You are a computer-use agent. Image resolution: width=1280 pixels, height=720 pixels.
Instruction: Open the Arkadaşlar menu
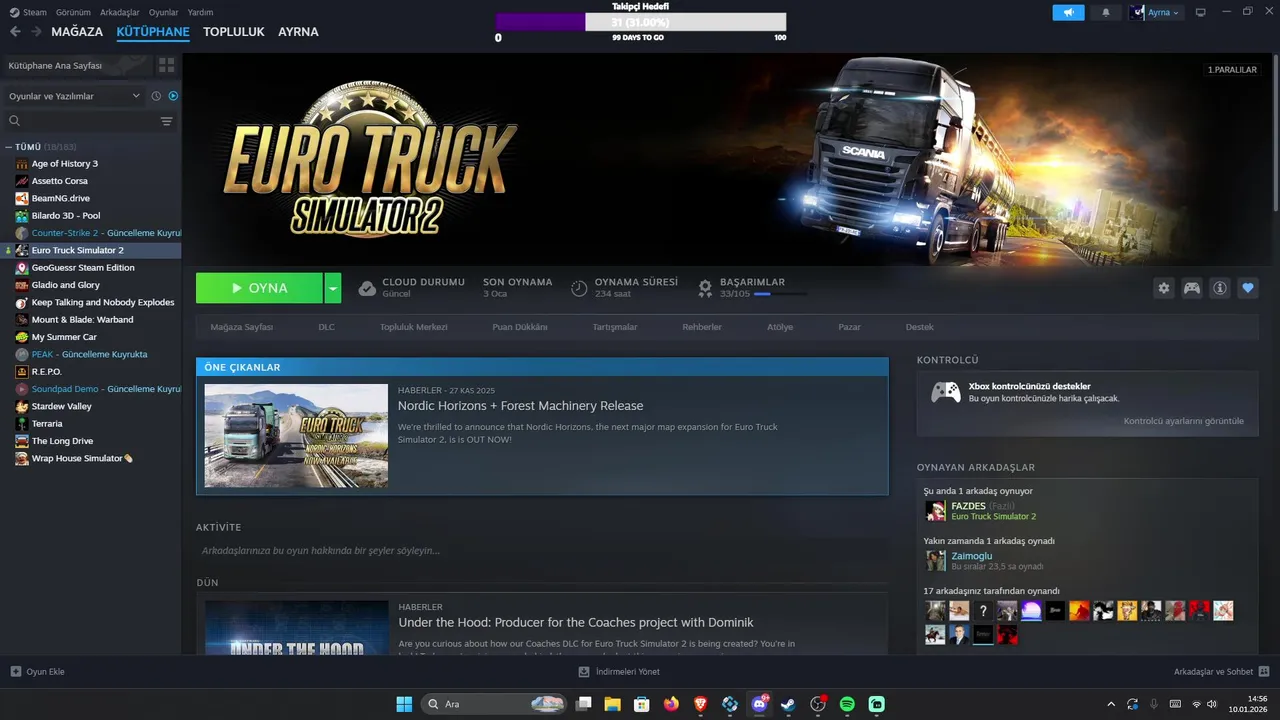click(x=120, y=13)
